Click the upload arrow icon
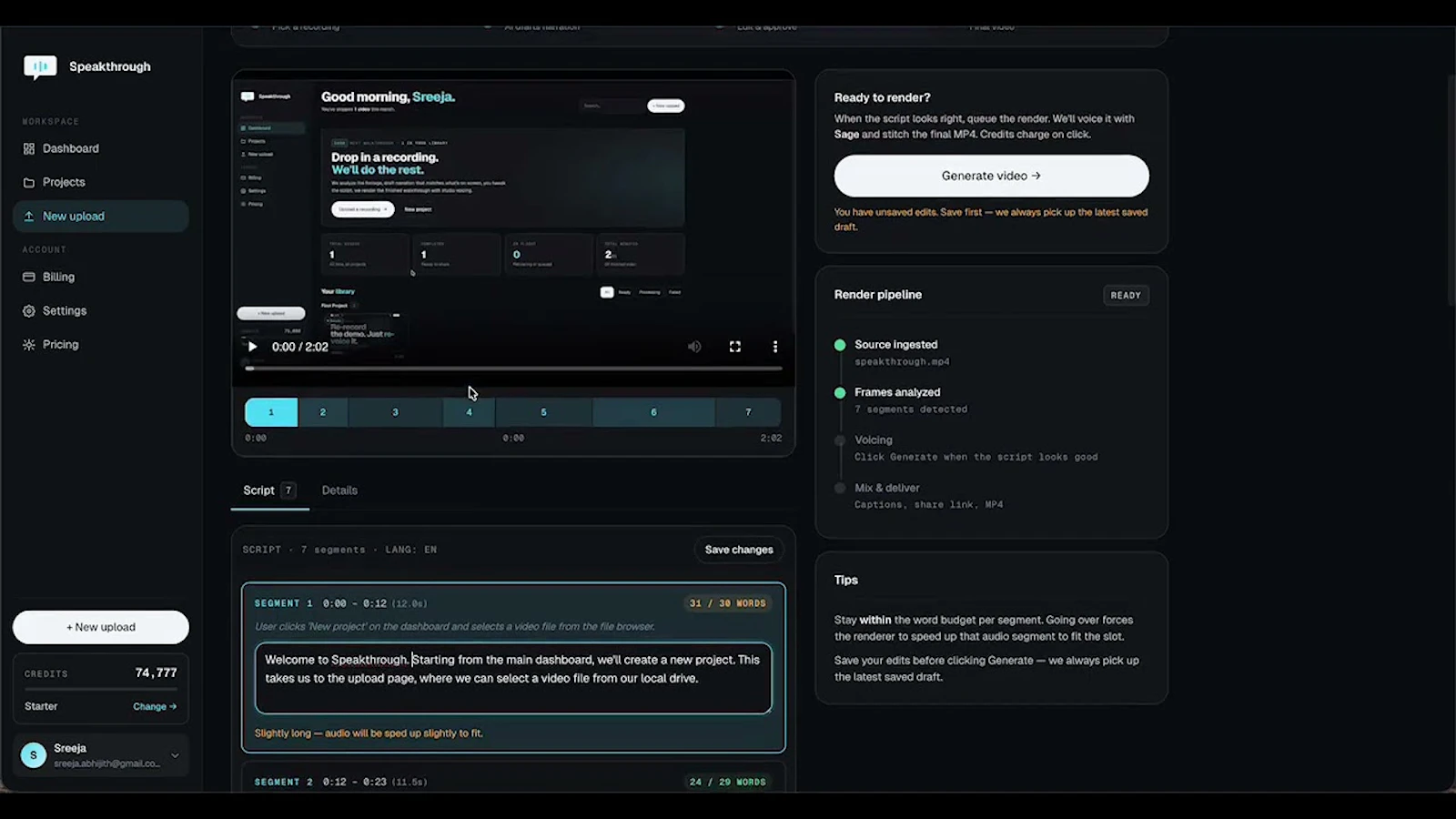Screen dimensions: 1456x819 [29, 217]
